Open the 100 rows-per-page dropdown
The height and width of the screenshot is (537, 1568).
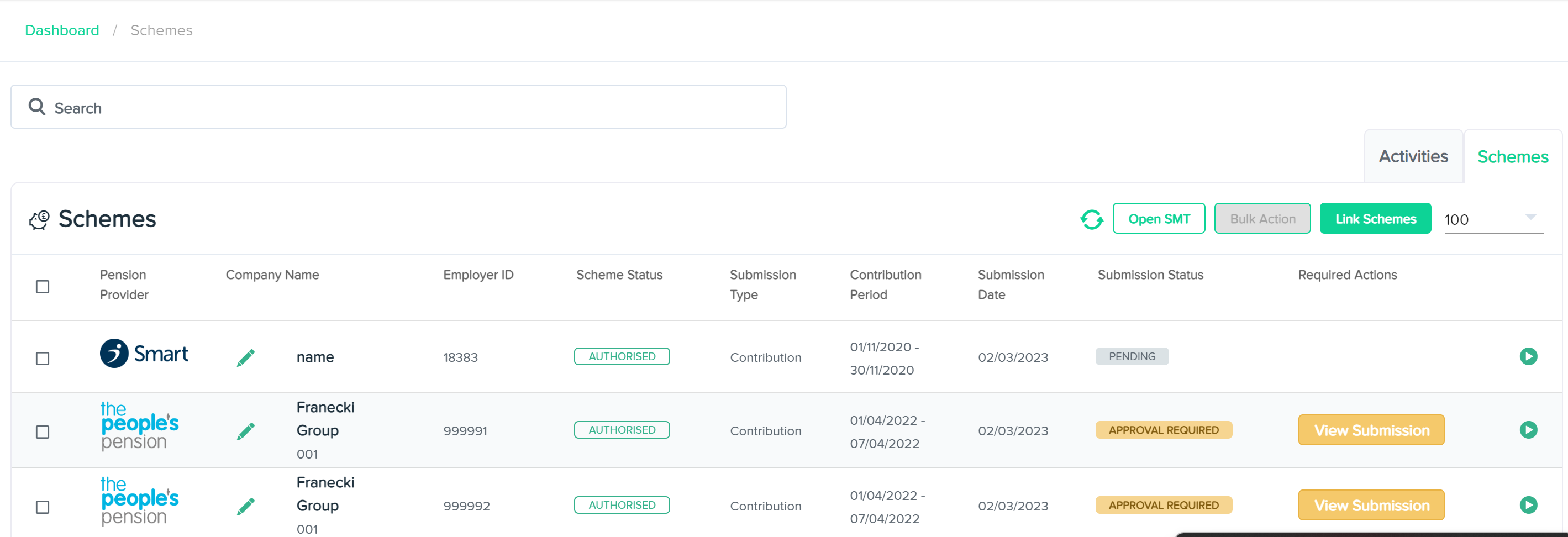coord(1494,219)
